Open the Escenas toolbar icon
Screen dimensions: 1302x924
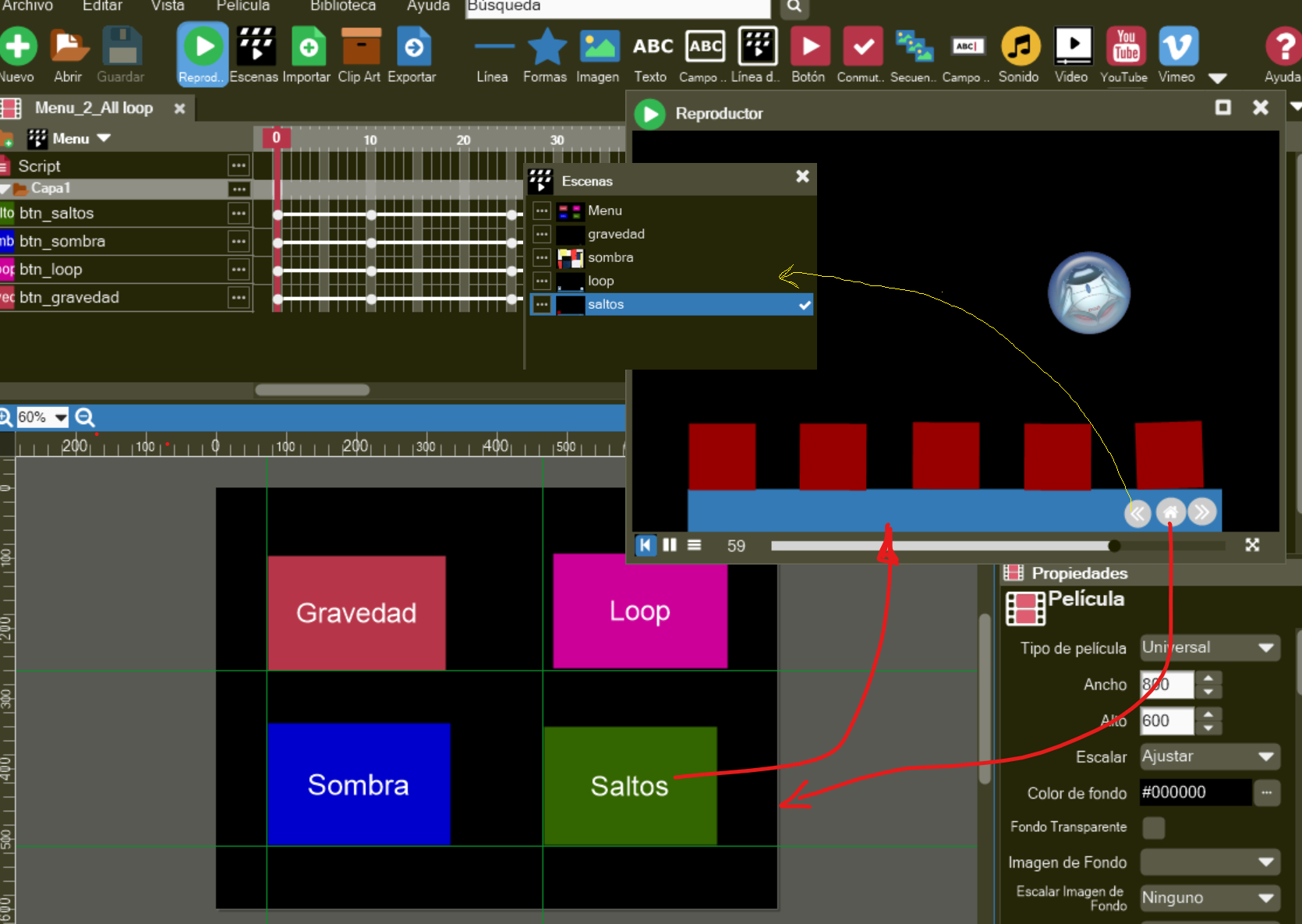tap(255, 48)
